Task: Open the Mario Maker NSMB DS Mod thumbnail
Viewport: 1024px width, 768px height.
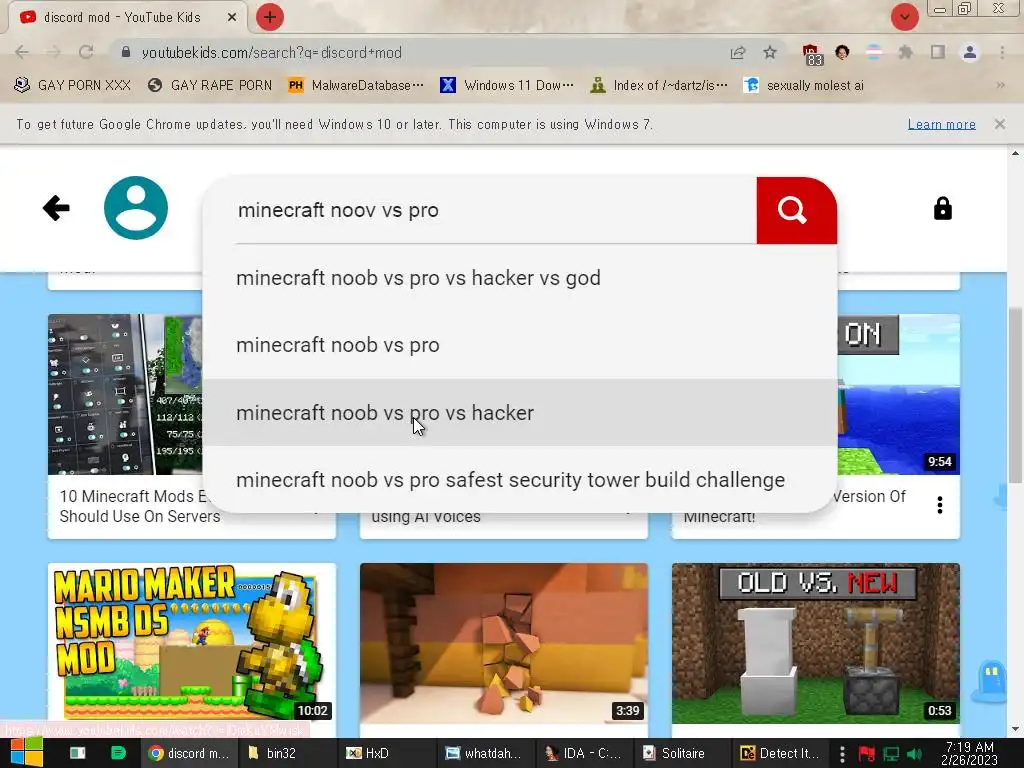Action: [192, 643]
